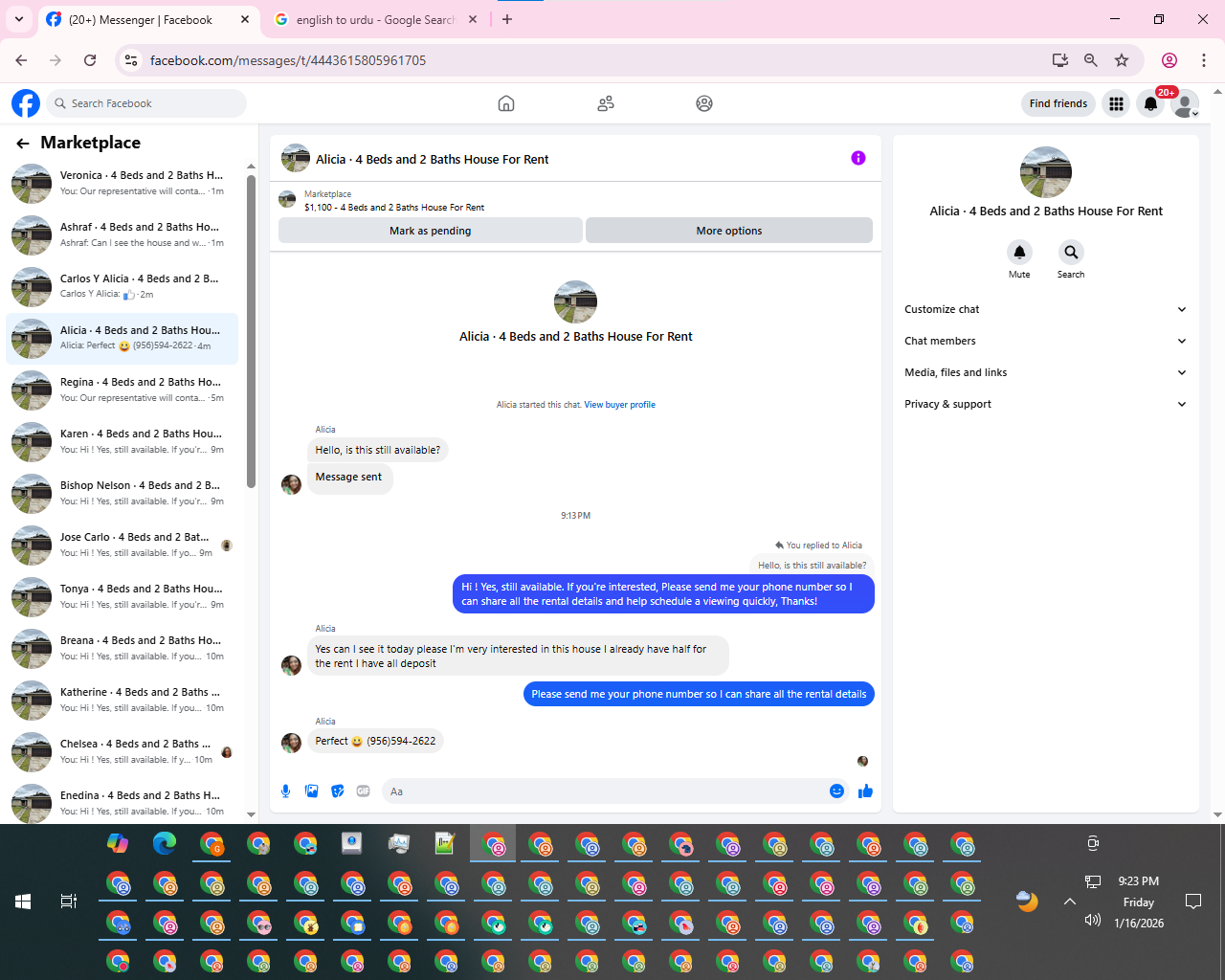Mute this chat using bell icon
Image resolution: width=1225 pixels, height=980 pixels.
1019,252
